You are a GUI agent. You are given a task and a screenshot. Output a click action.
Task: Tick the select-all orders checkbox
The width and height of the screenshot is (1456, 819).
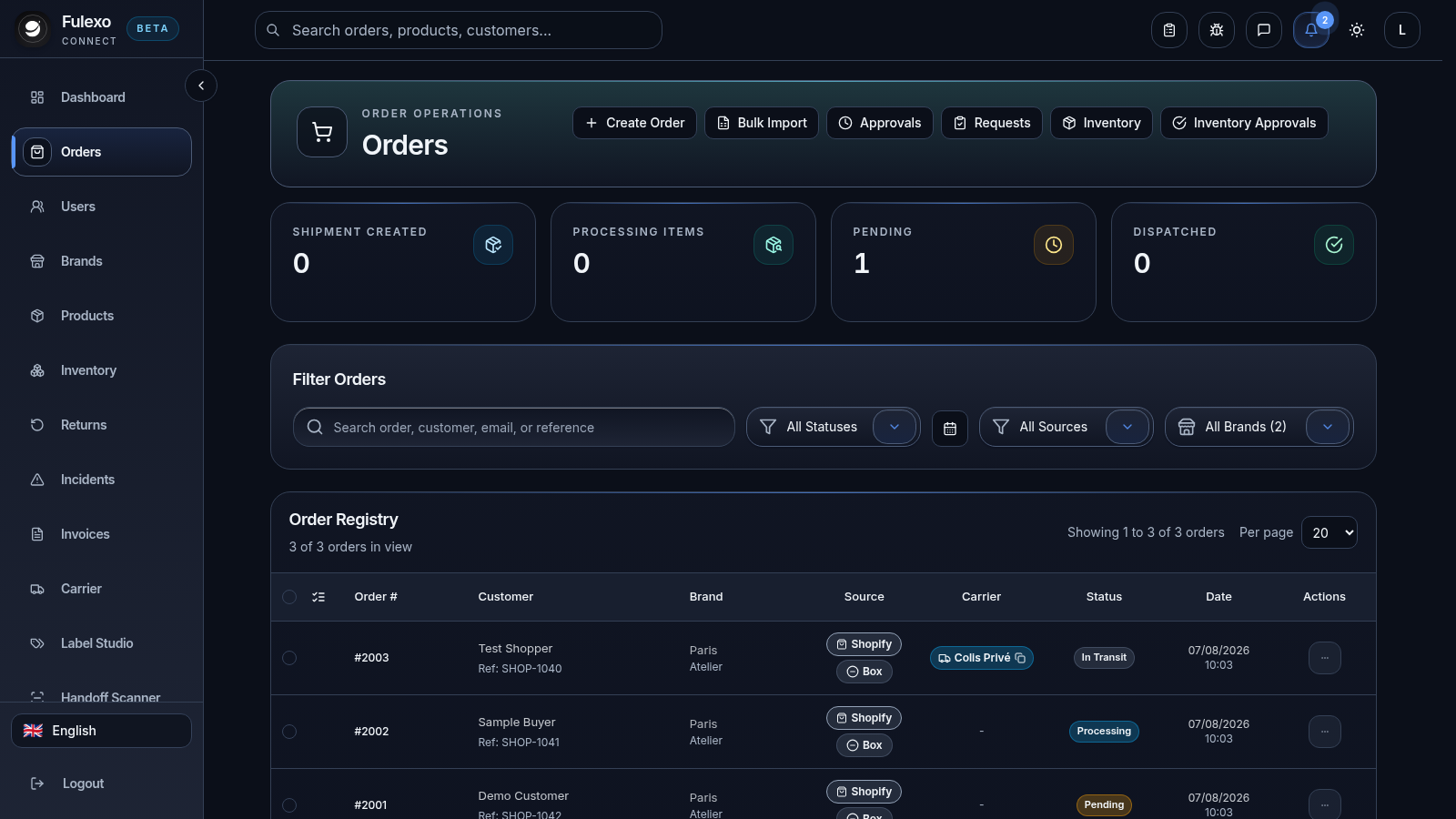[289, 597]
